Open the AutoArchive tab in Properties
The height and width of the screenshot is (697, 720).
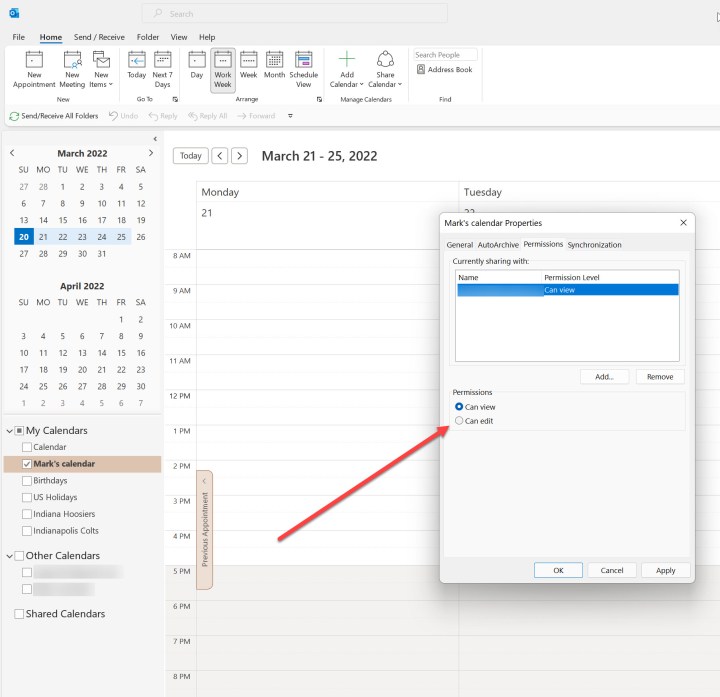point(498,245)
